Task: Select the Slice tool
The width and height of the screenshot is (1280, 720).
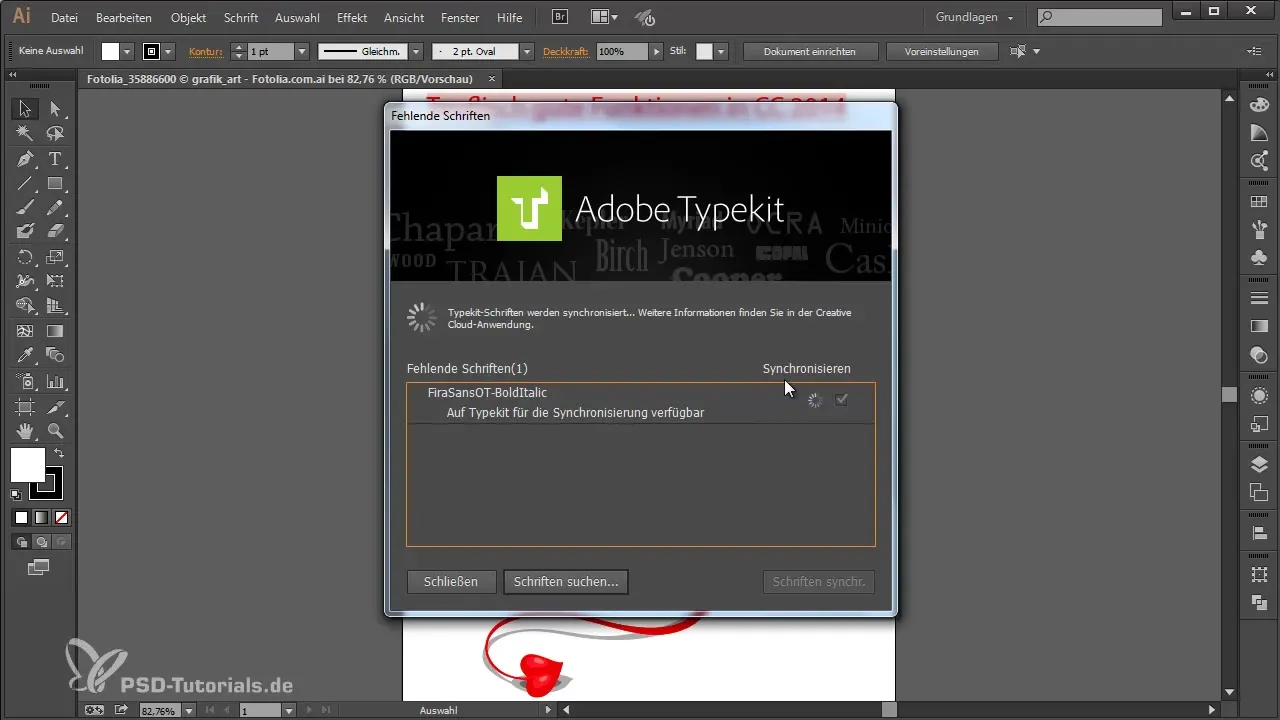Action: pos(55,407)
